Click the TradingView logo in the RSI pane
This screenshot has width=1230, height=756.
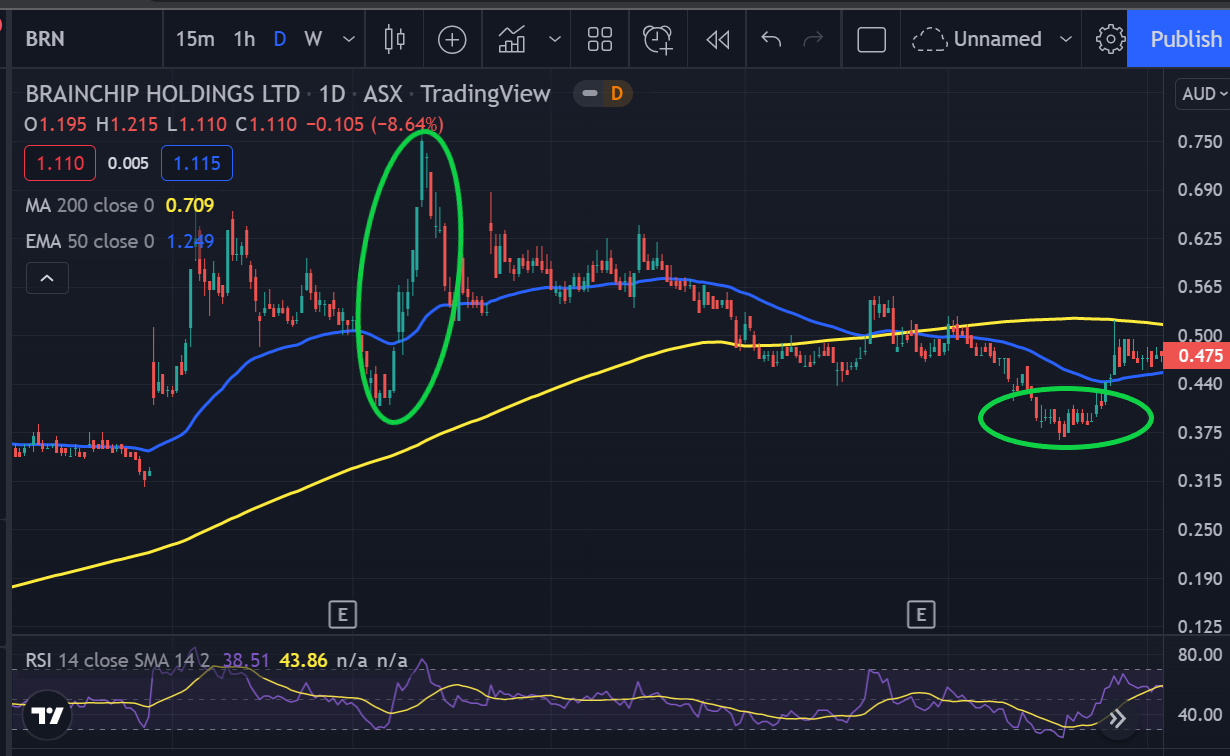pyautogui.click(x=45, y=716)
